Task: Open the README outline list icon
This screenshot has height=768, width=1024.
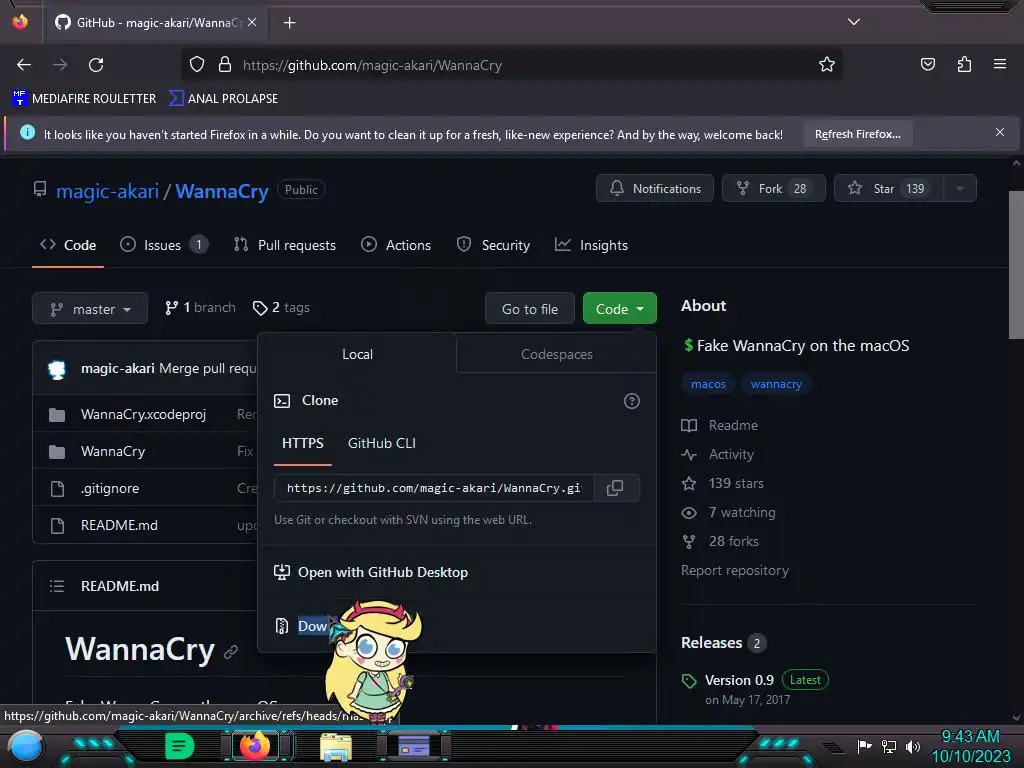Action: pyautogui.click(x=57, y=586)
